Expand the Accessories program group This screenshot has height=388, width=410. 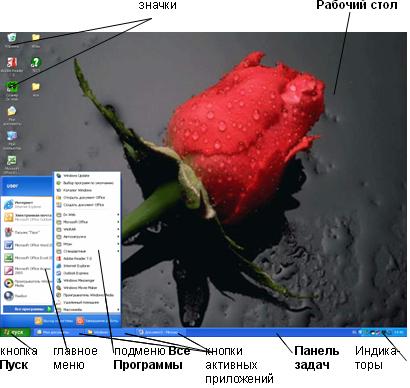coord(87,251)
